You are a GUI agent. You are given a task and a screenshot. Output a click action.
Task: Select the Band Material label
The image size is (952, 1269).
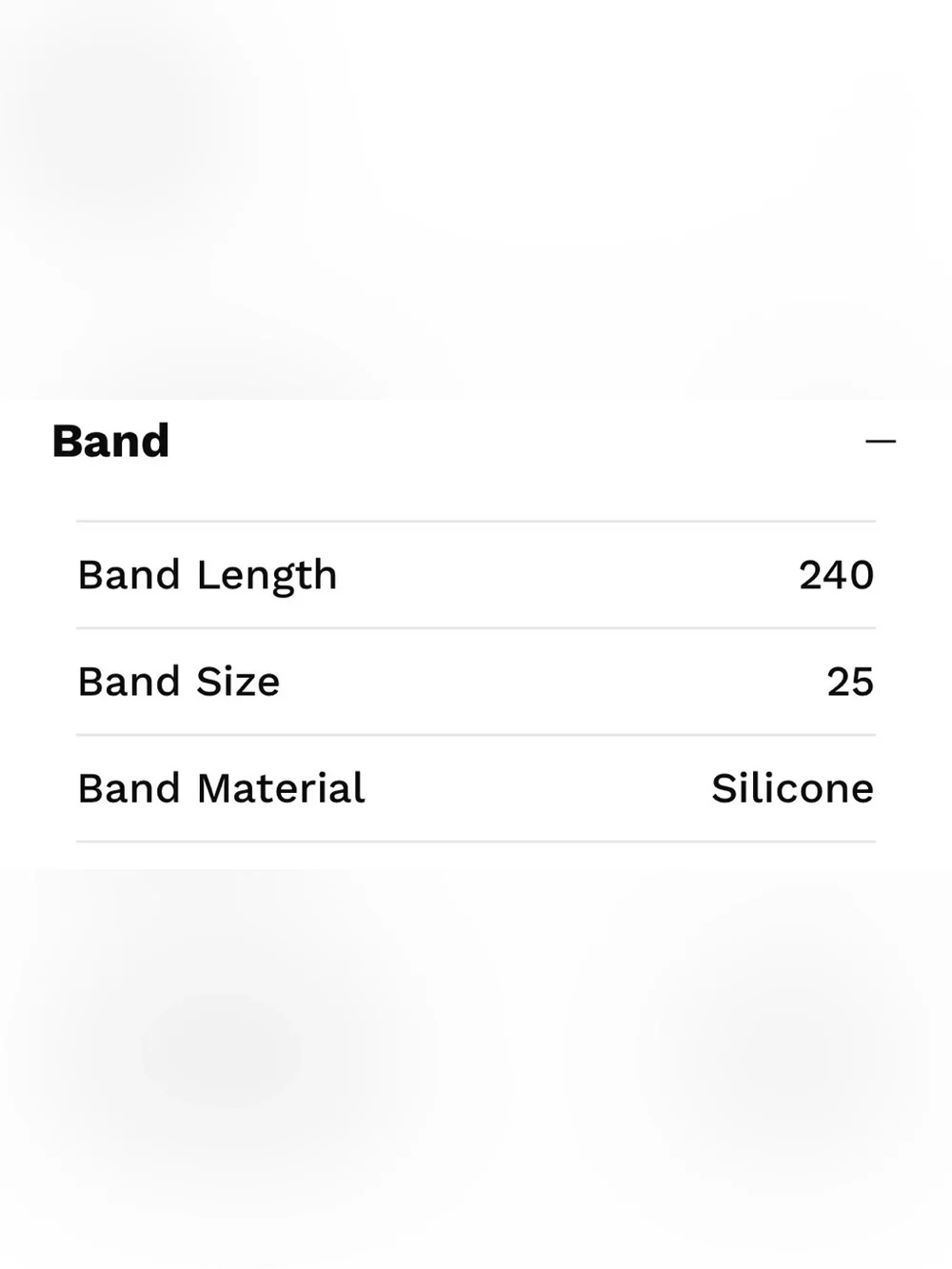[222, 788]
